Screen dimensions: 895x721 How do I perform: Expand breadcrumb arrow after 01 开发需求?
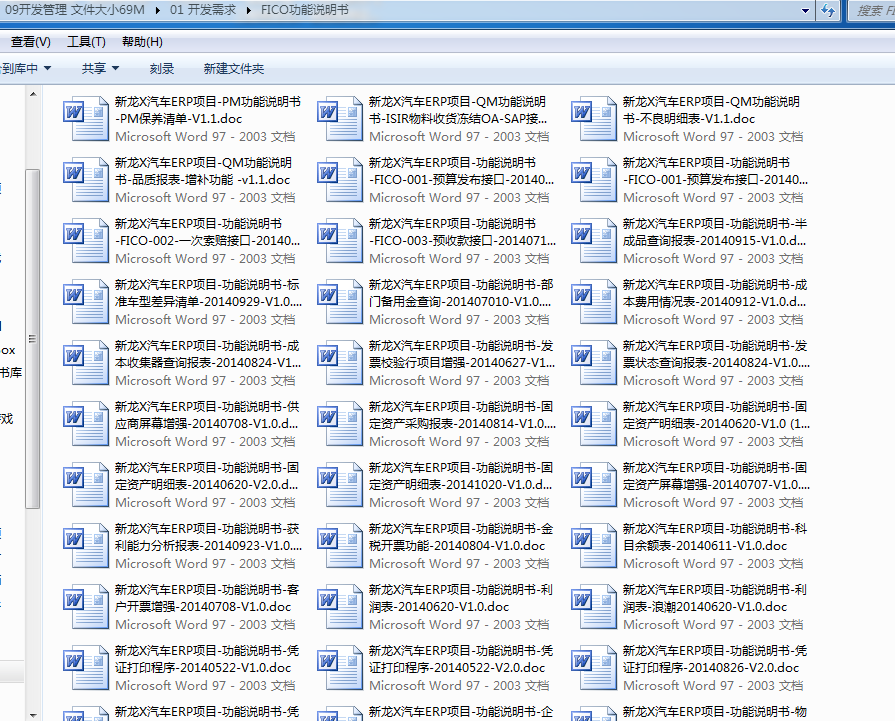click(x=249, y=10)
